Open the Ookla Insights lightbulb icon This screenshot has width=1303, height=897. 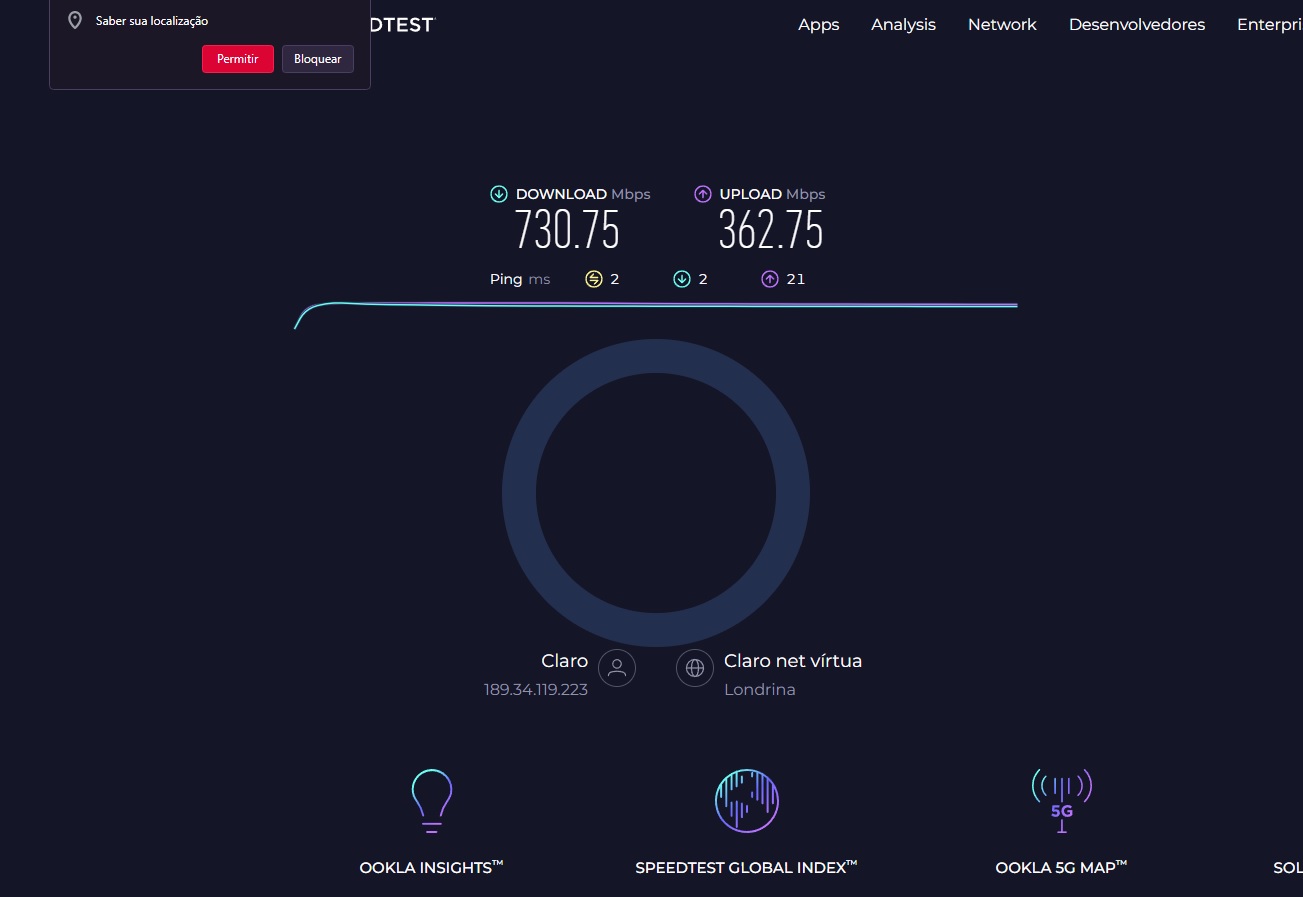click(432, 800)
